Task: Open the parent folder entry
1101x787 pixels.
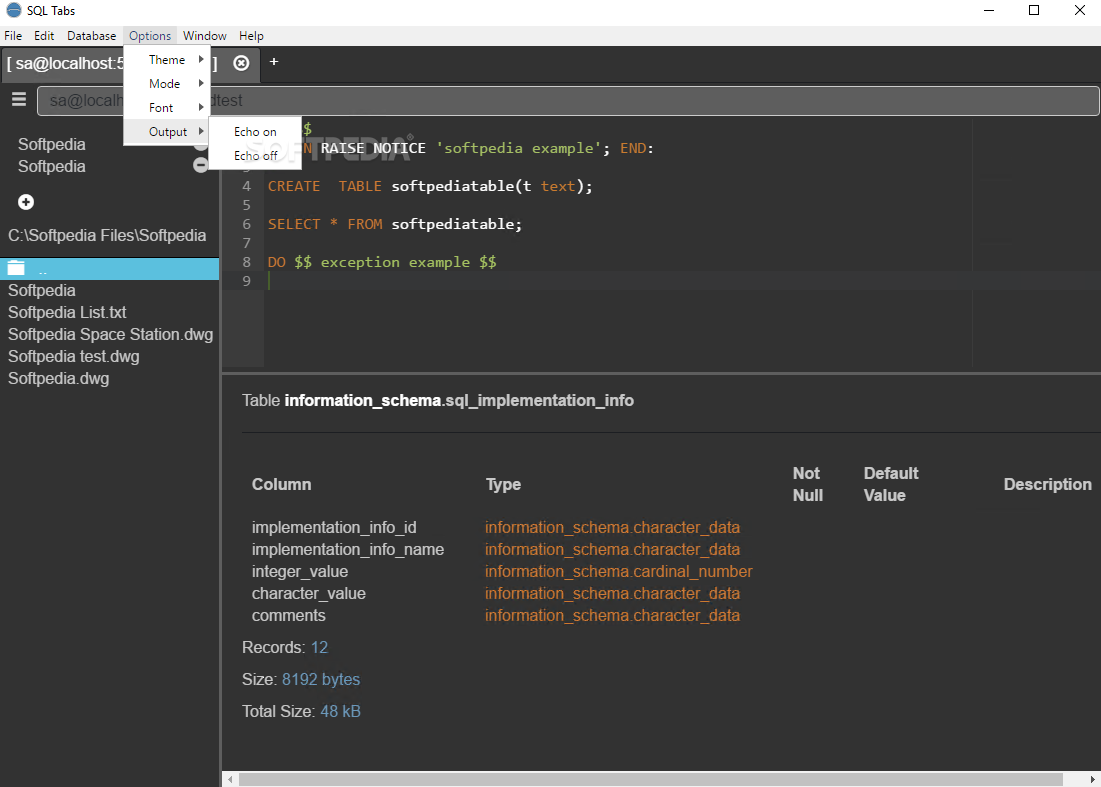Action: tap(110, 269)
